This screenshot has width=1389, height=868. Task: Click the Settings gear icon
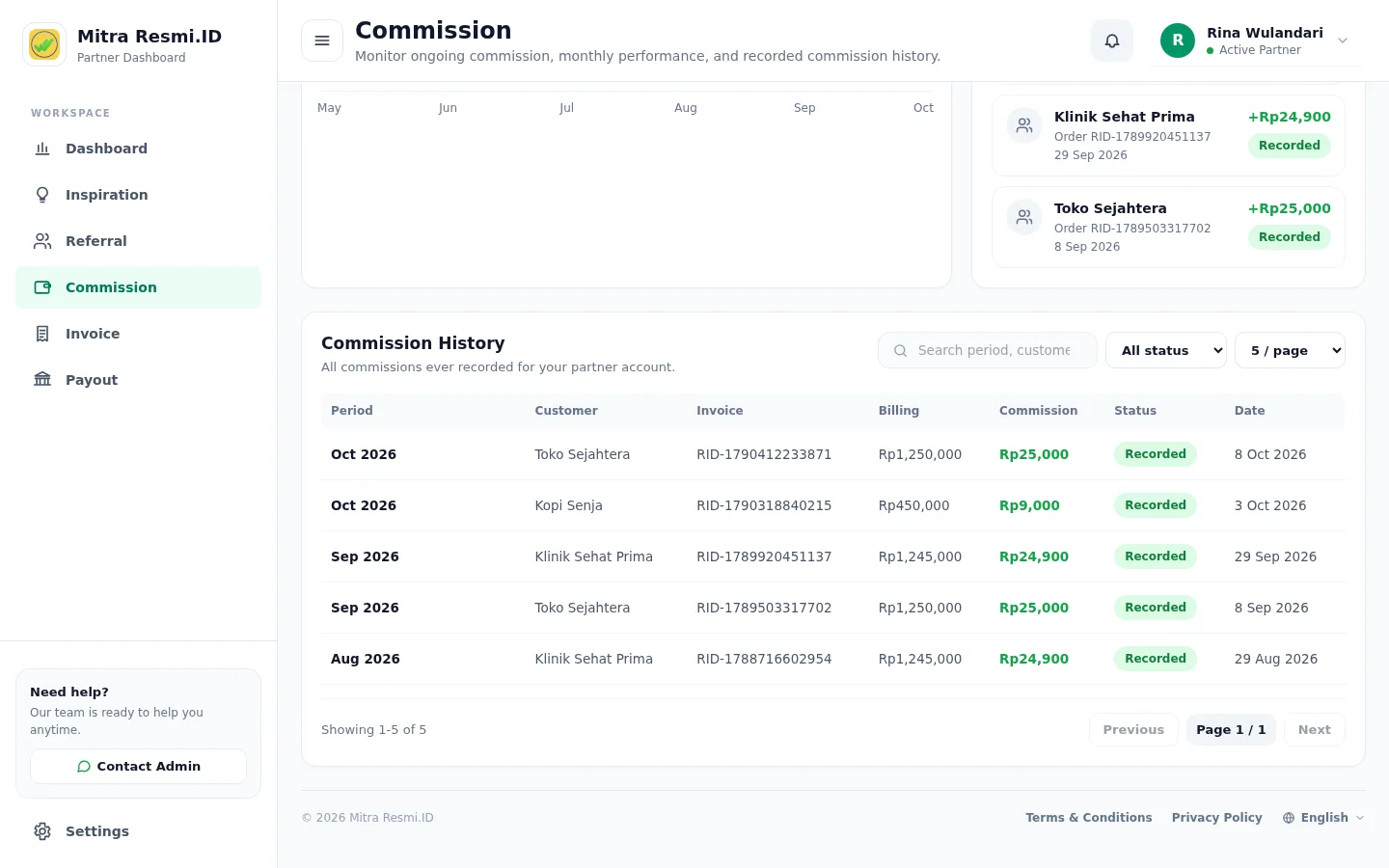coord(42,831)
